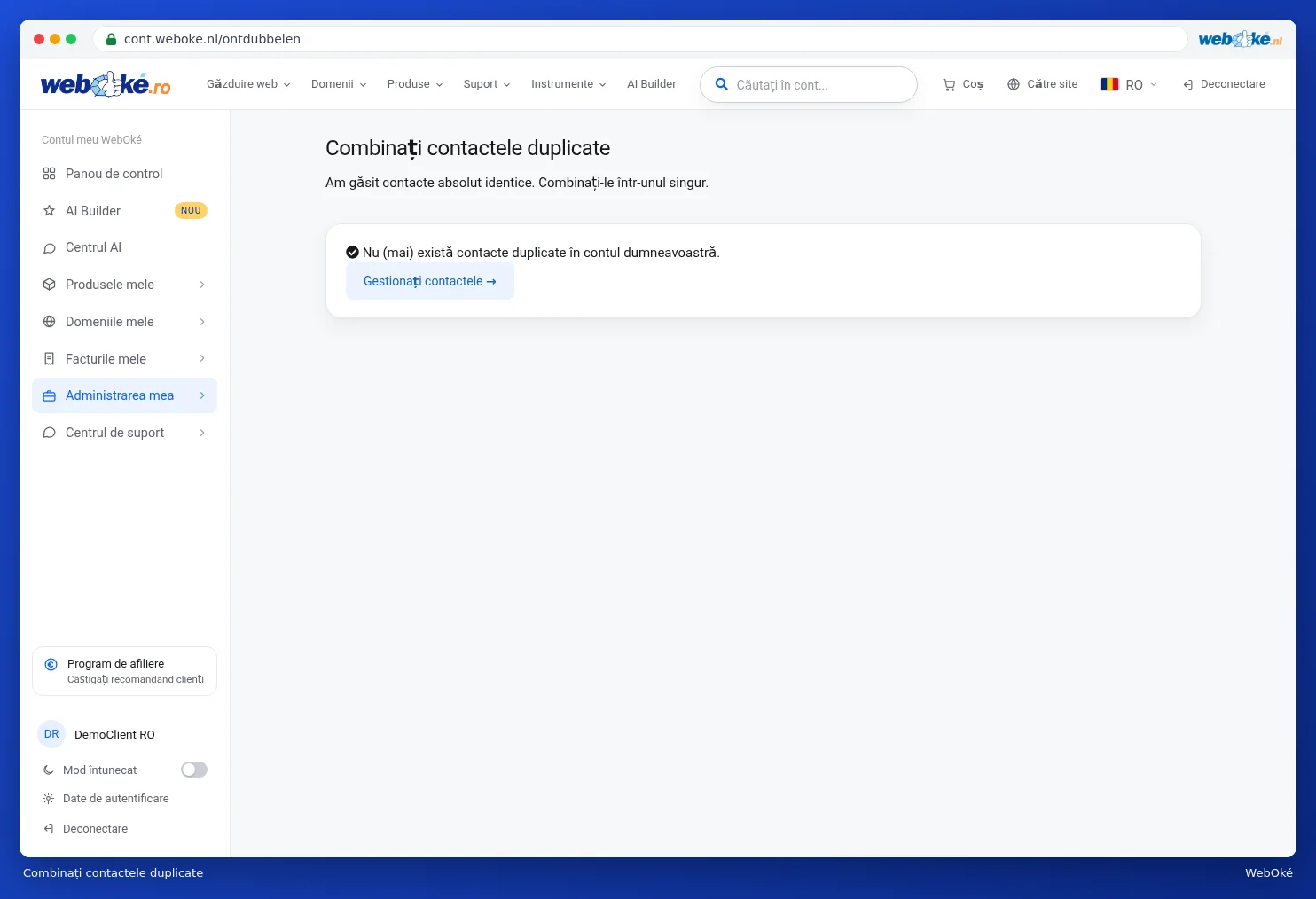The width and height of the screenshot is (1316, 899).
Task: Expand the Produsele mele chevron
Action: [202, 285]
